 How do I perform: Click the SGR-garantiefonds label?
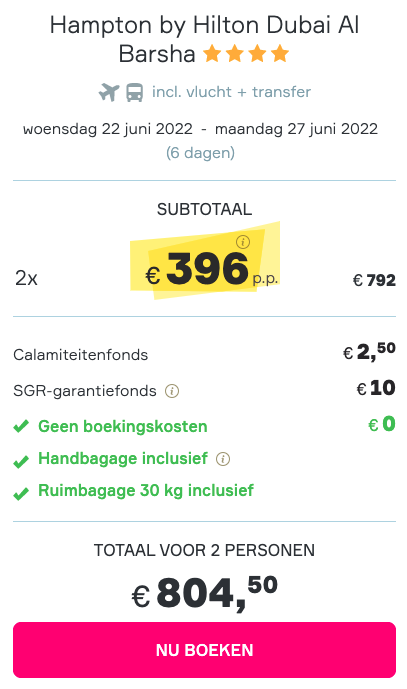coord(85,391)
